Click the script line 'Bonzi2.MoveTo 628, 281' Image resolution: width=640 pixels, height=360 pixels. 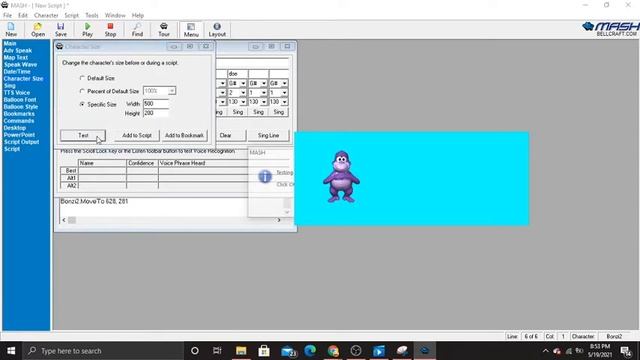(x=94, y=201)
